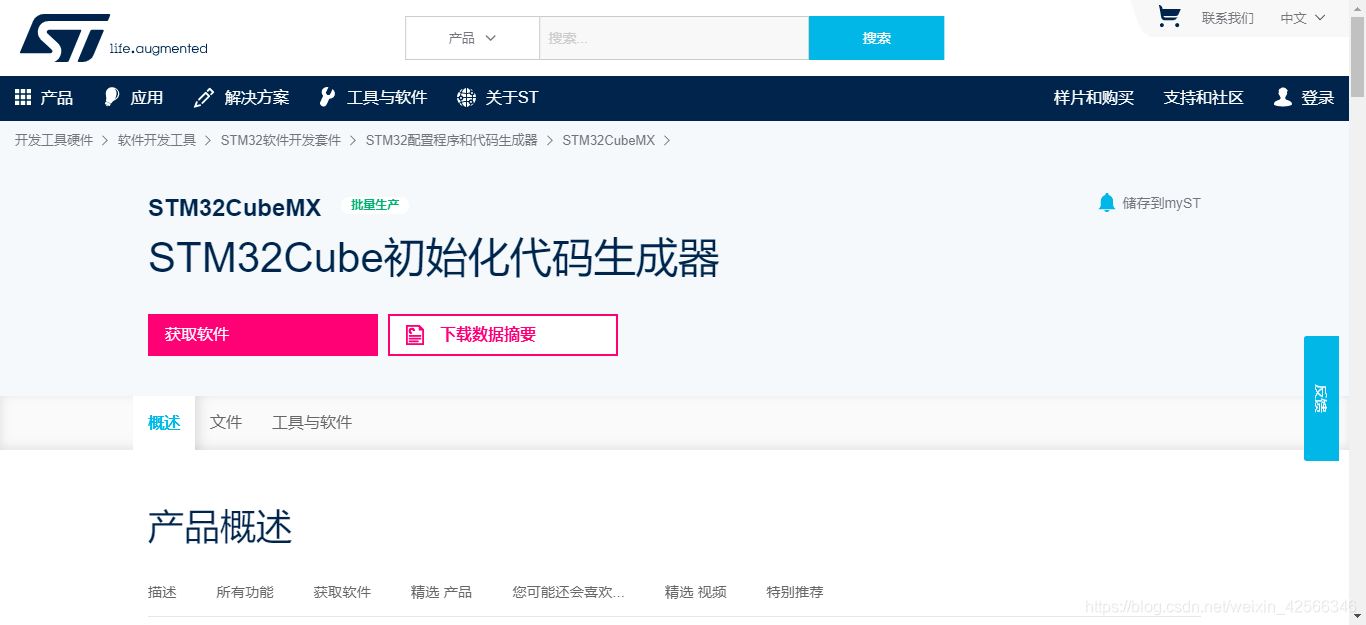Jump to 精选 视频 section anchor

tap(696, 592)
